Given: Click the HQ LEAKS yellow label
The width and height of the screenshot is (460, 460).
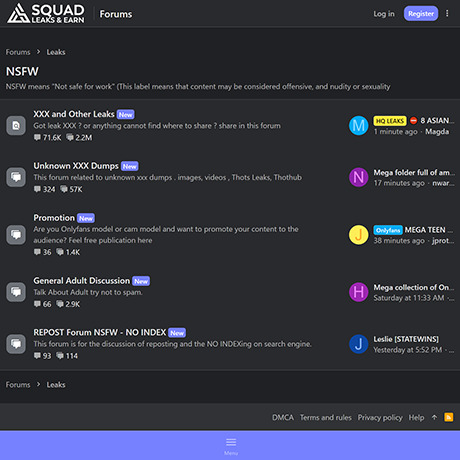Looking at the screenshot, I should coord(390,121).
